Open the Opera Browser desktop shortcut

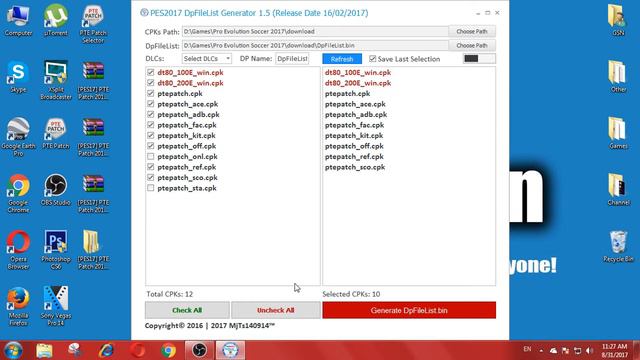18,250
